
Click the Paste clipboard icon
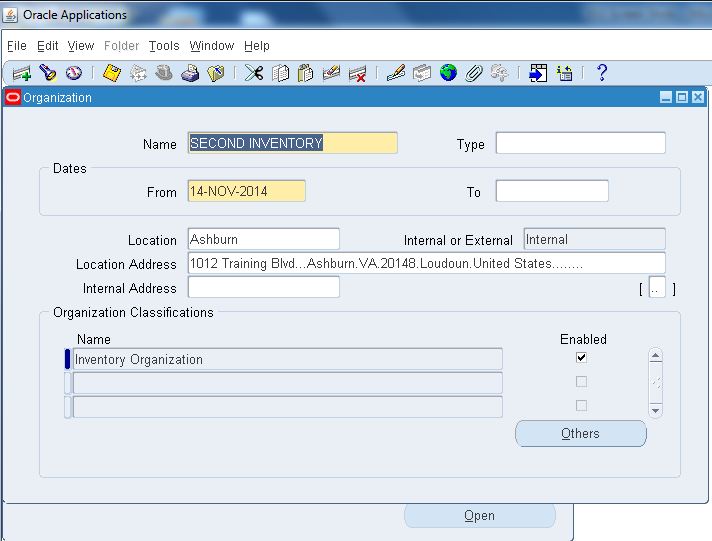click(306, 73)
